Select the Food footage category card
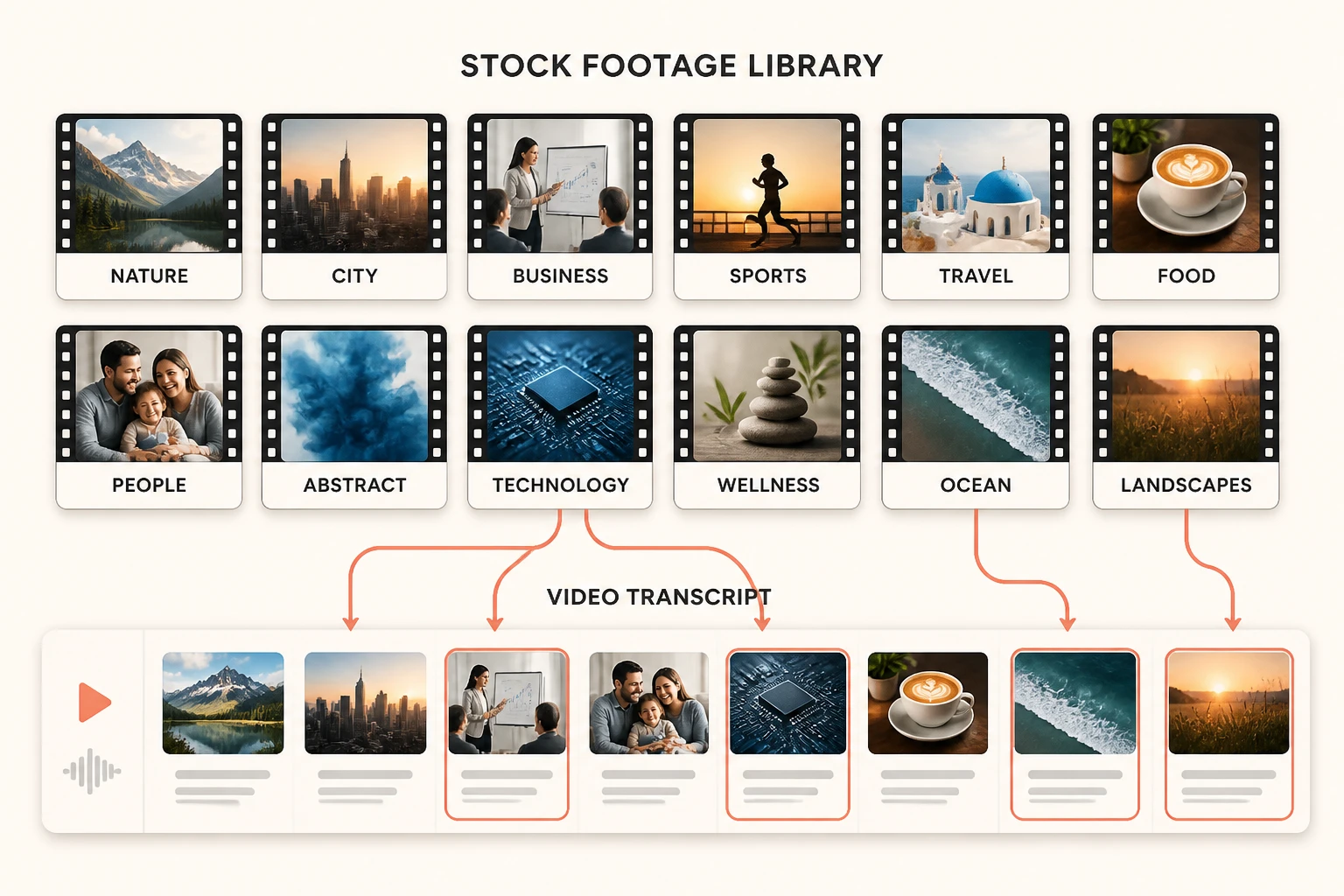This screenshot has width=1344, height=896. pyautogui.click(x=1186, y=206)
